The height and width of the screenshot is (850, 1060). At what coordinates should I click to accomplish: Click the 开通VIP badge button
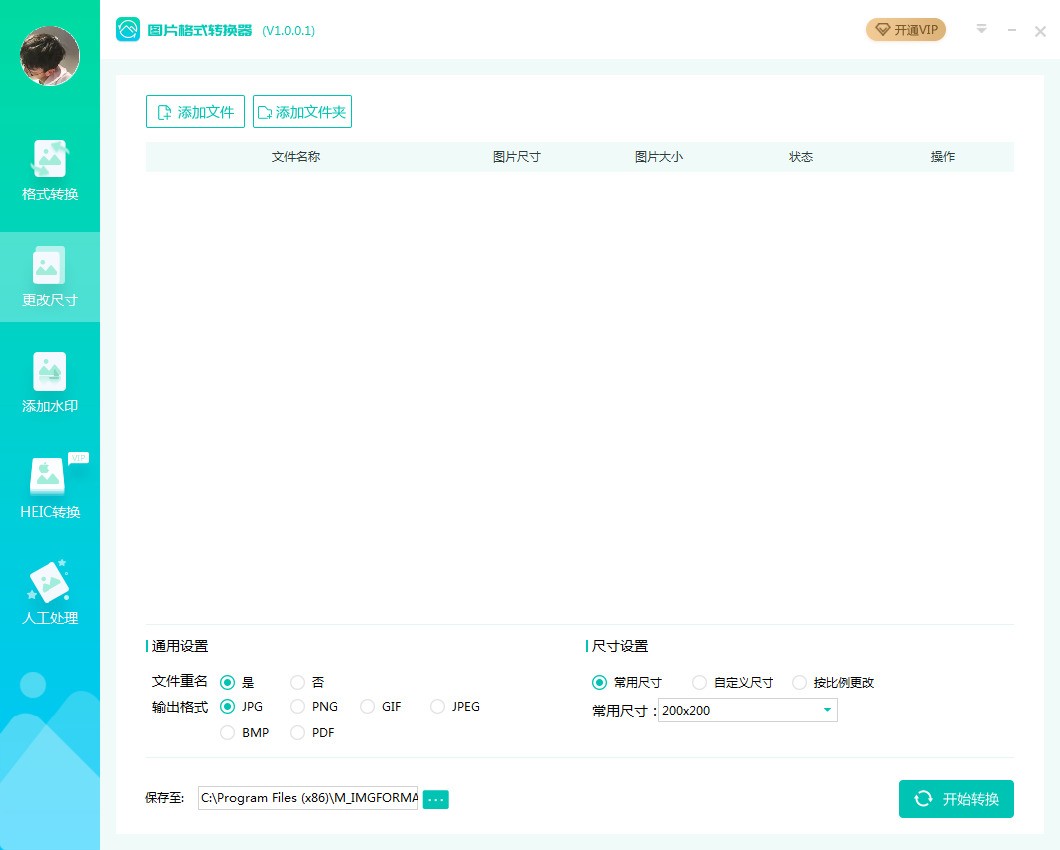[x=906, y=30]
